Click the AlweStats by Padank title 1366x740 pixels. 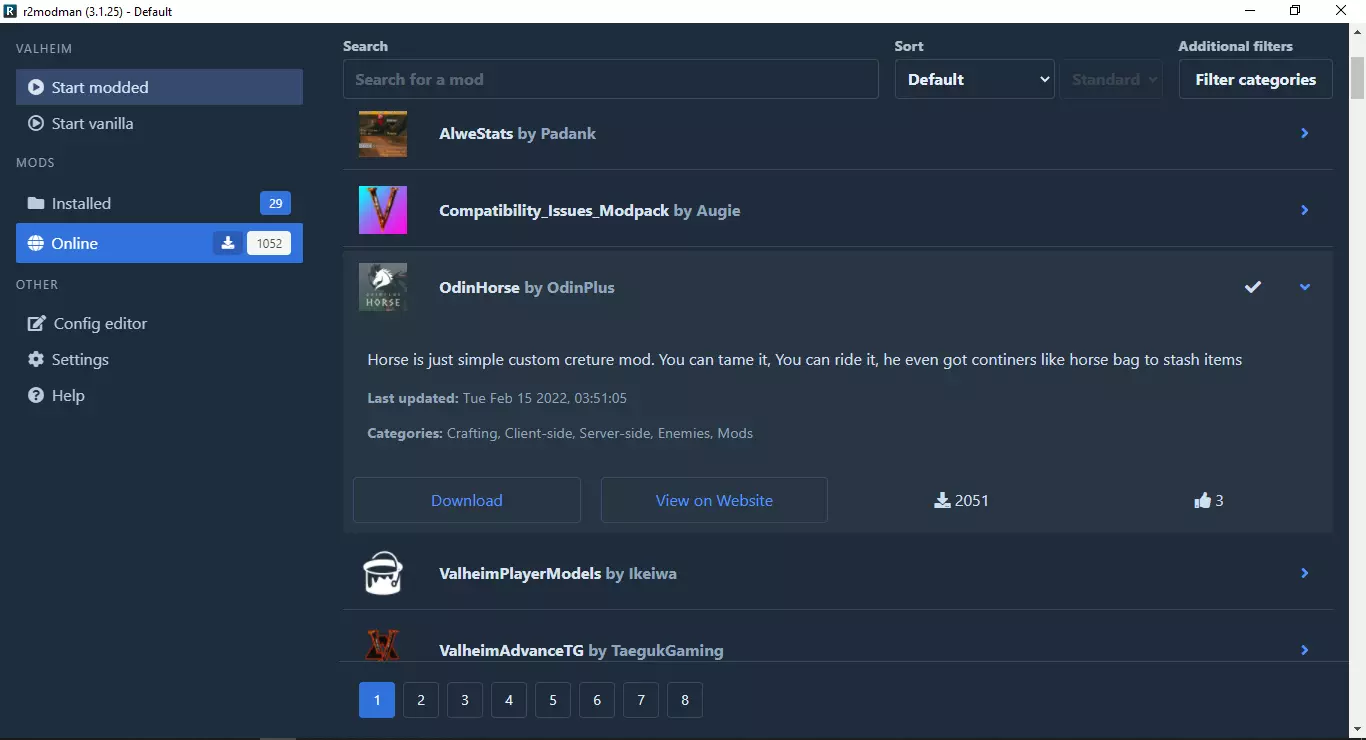pos(517,133)
